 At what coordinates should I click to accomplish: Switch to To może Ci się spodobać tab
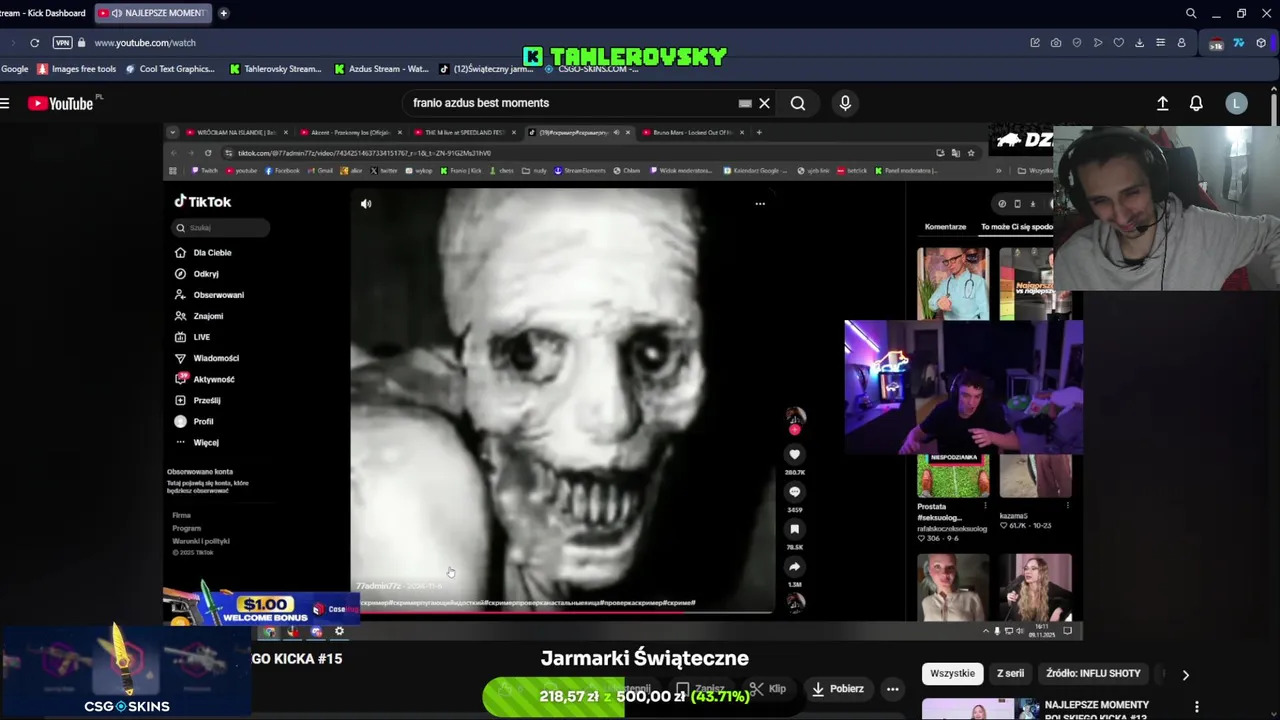[x=1017, y=227]
